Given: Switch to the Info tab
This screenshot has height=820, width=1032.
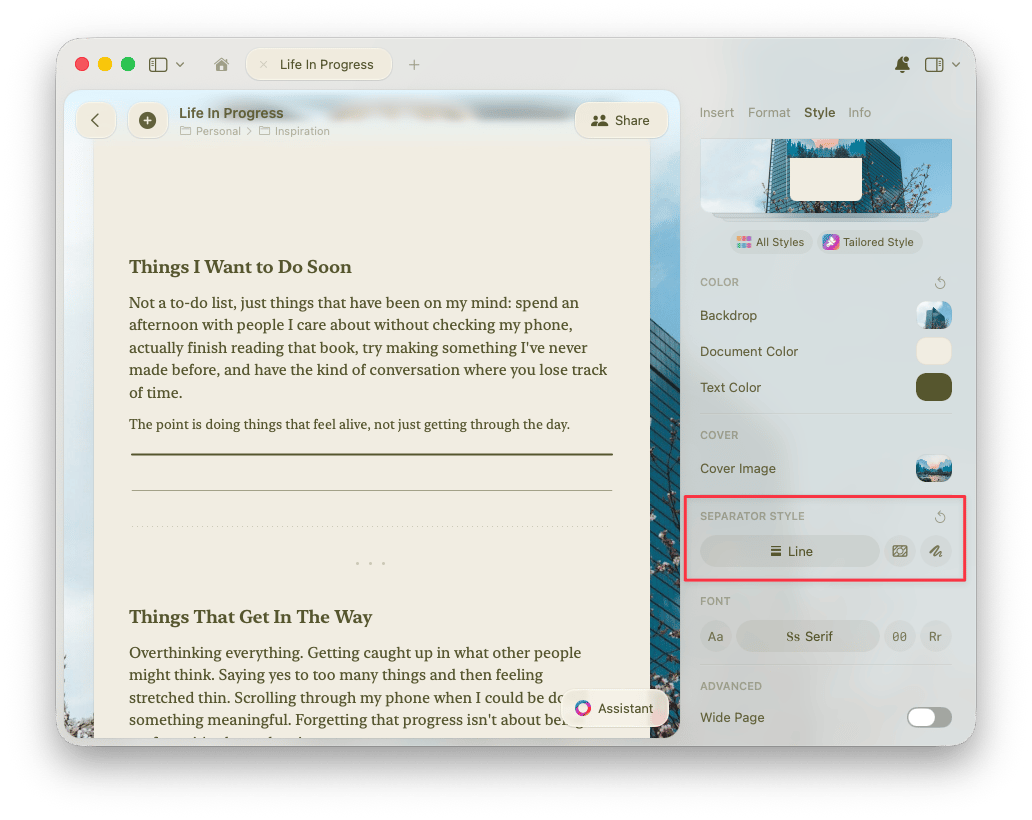Looking at the screenshot, I should [x=859, y=113].
